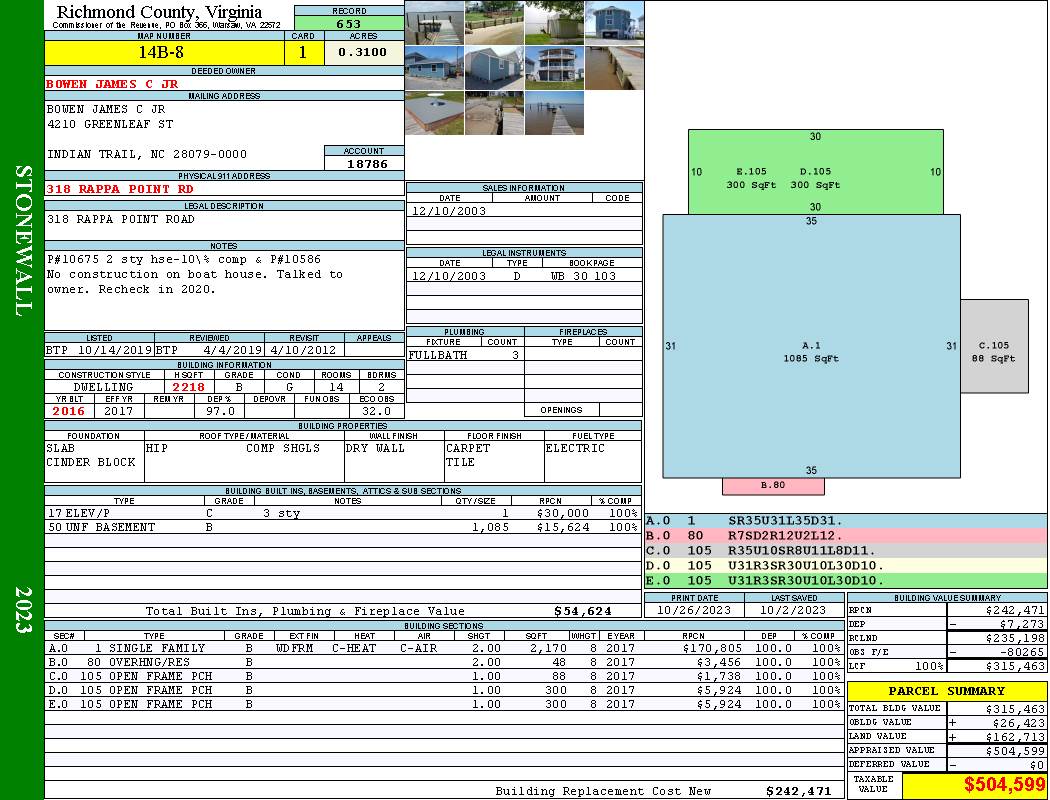Click the FULLBATH plumbing fixture entry

pos(437,355)
